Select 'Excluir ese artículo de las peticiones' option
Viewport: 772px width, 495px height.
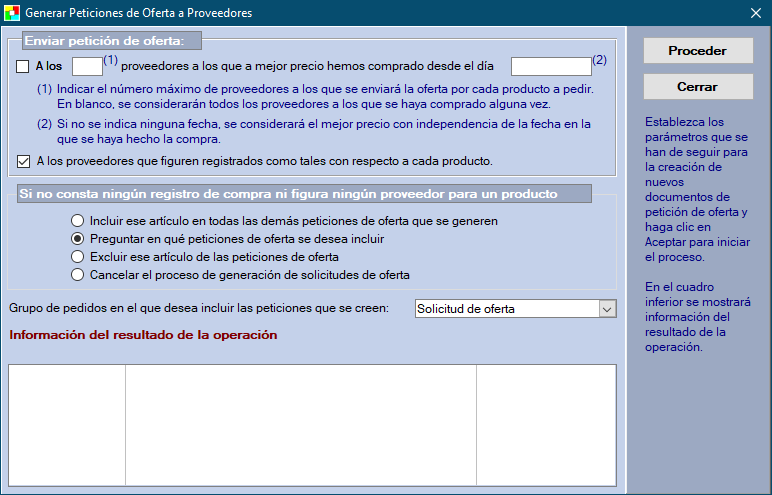point(77,257)
